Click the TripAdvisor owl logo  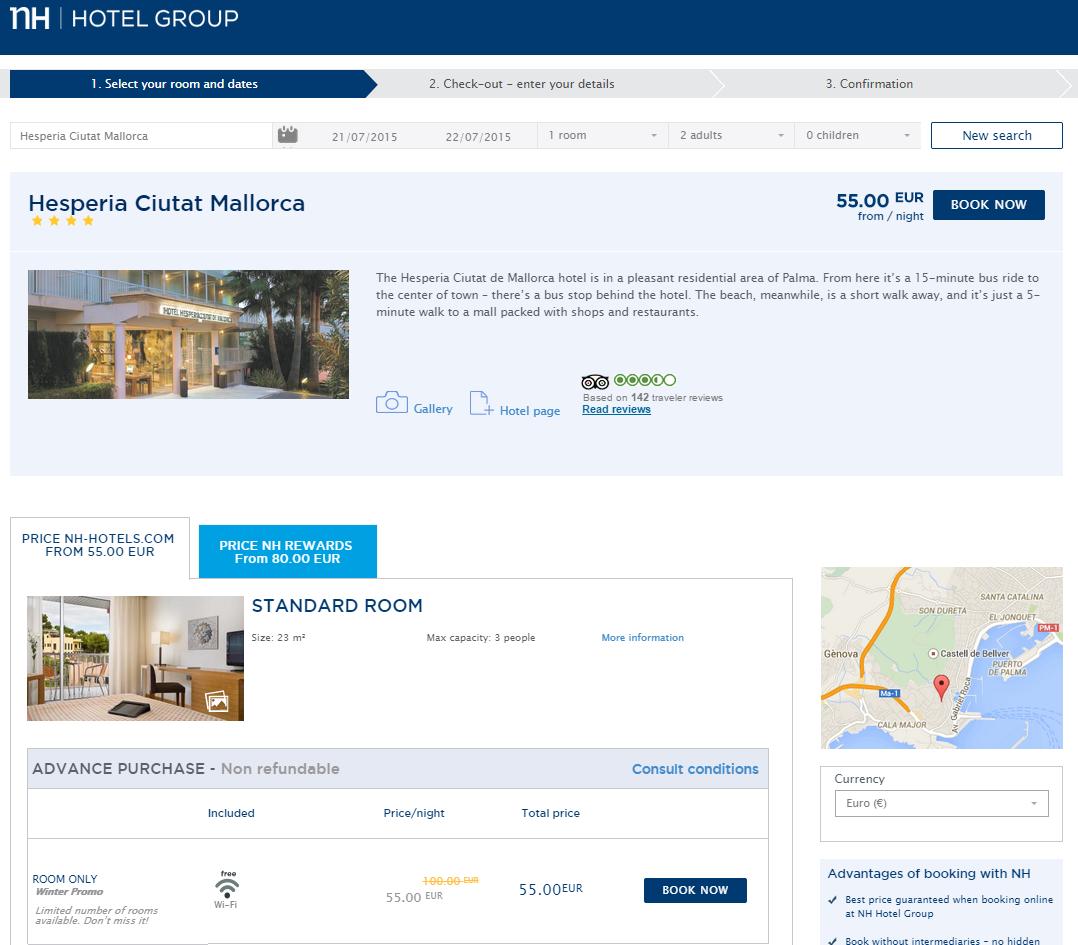tap(595, 382)
